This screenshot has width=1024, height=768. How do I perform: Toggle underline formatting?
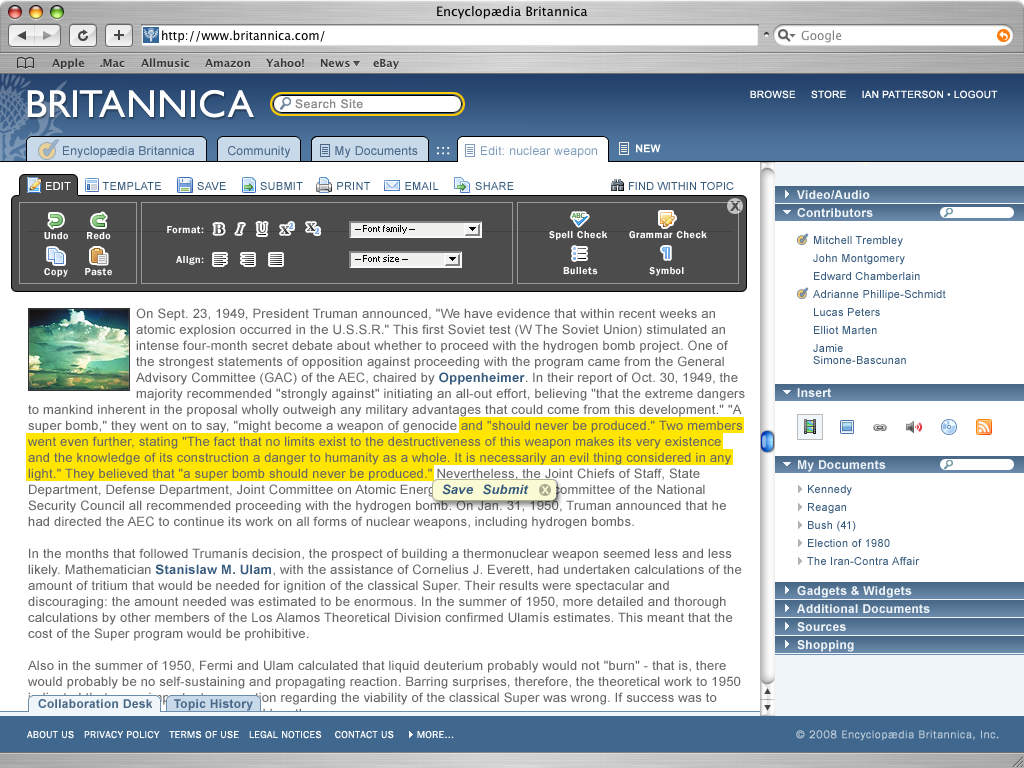pyautogui.click(x=262, y=229)
